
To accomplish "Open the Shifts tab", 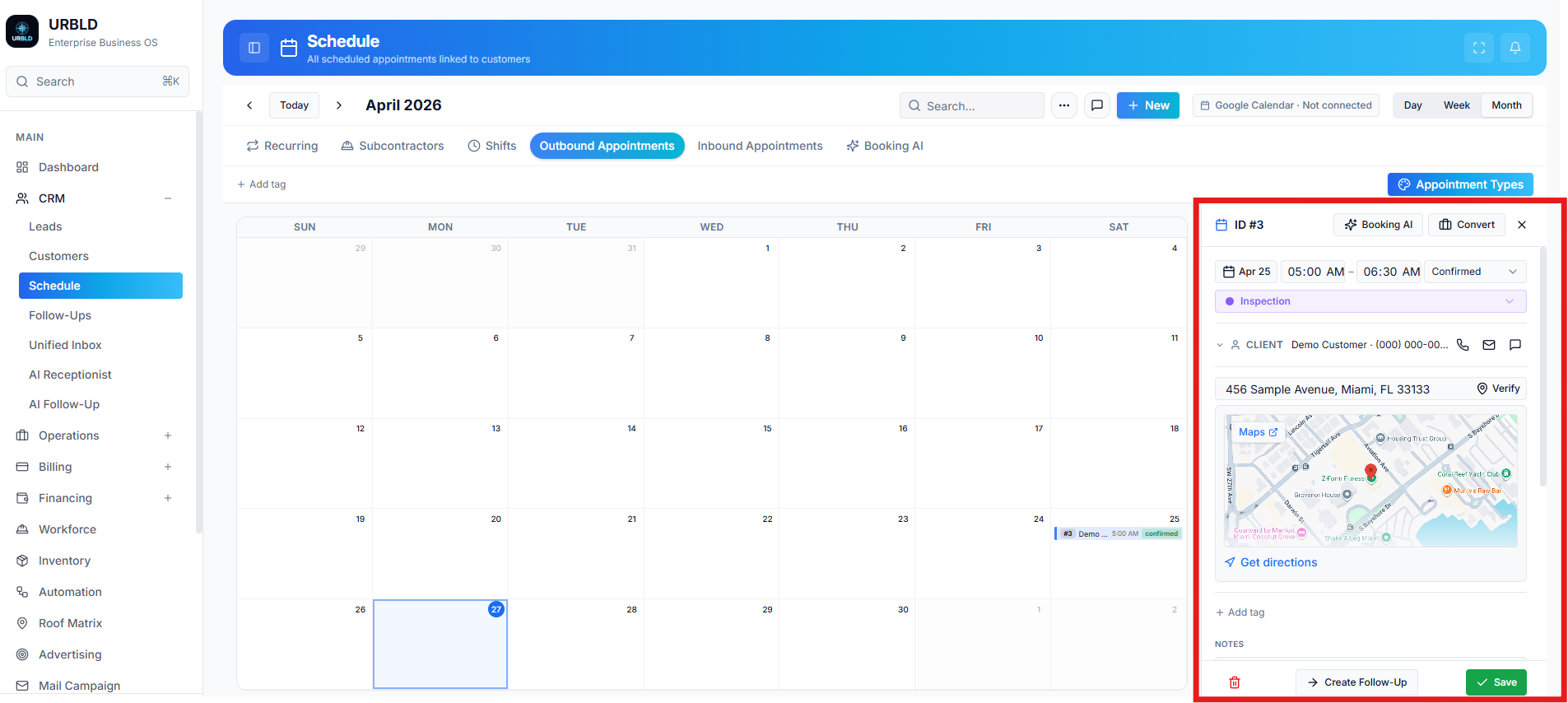I will click(x=492, y=146).
